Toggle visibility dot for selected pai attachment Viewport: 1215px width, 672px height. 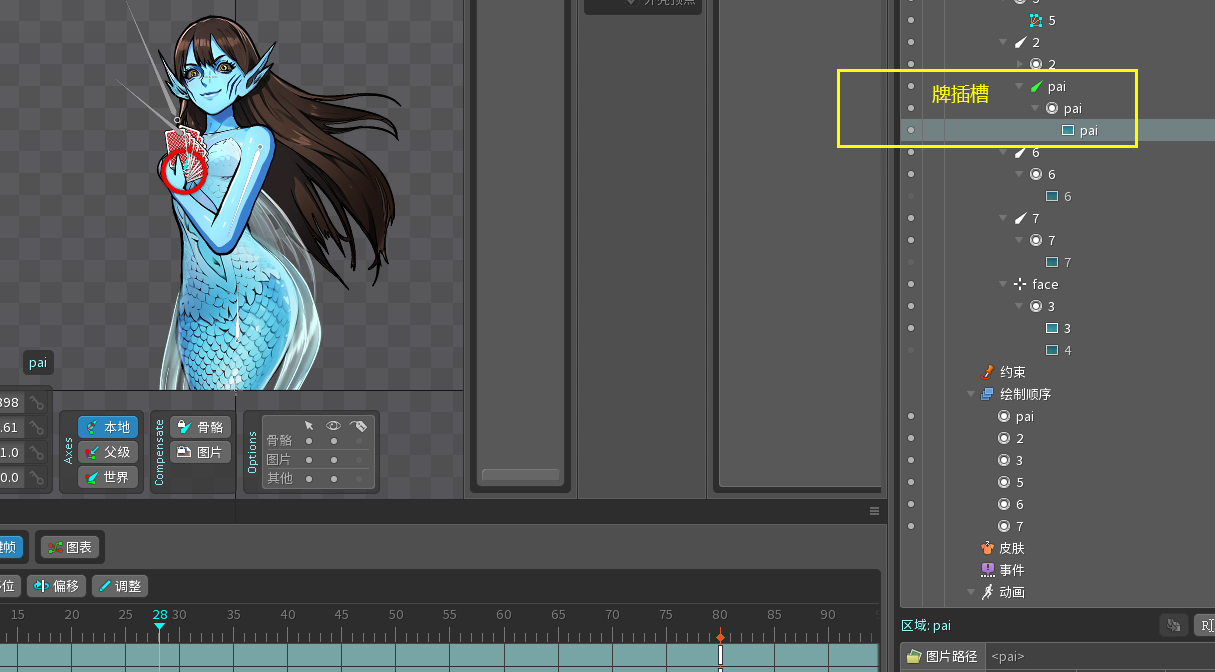coord(910,131)
